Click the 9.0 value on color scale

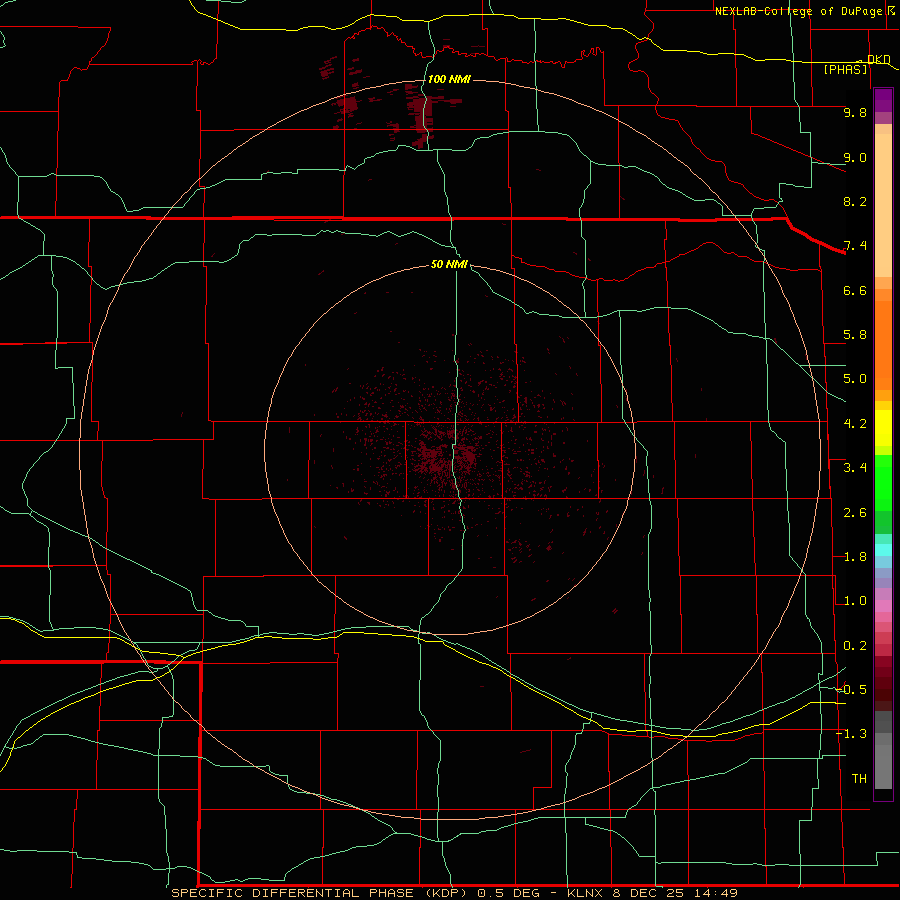[855, 157]
